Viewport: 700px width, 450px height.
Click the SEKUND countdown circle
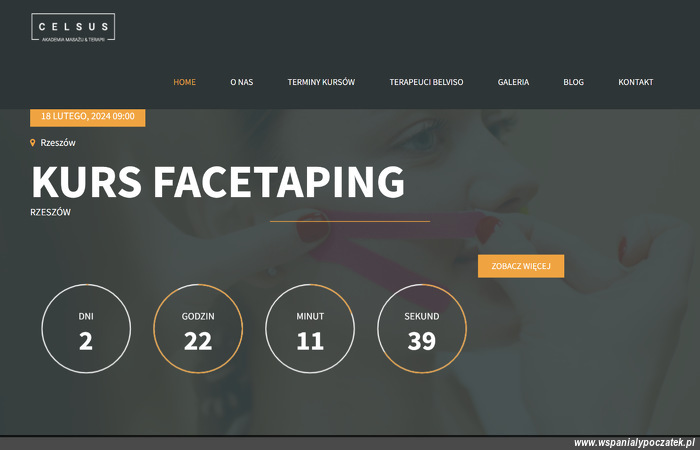[422, 329]
